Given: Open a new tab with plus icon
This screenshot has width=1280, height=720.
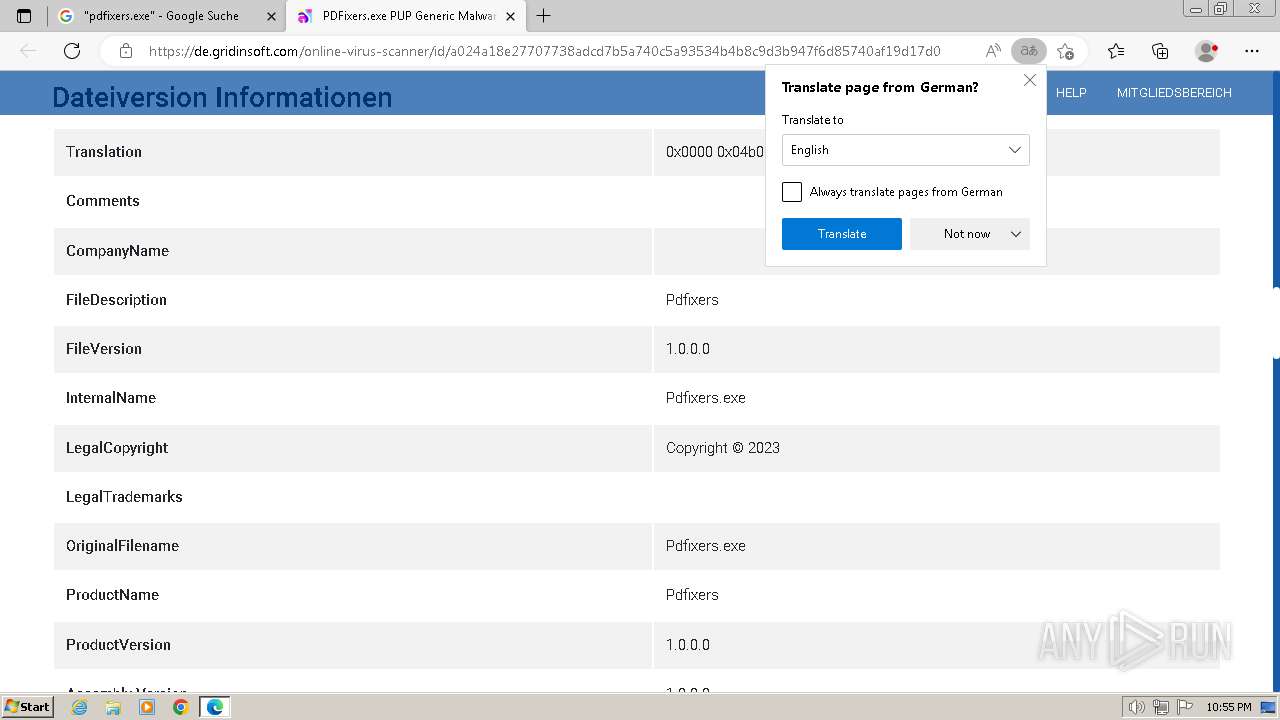Looking at the screenshot, I should tap(543, 16).
